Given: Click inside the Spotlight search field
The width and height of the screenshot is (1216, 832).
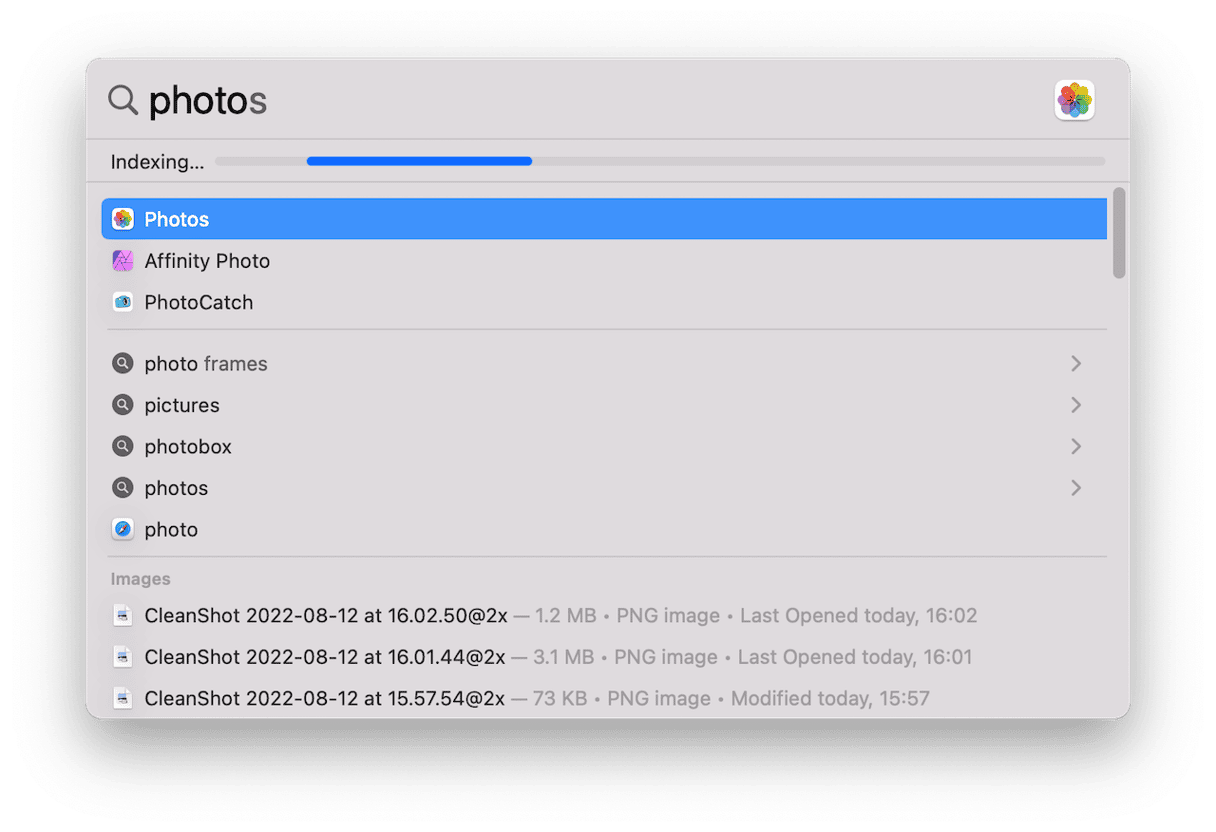Looking at the screenshot, I should click(595, 100).
